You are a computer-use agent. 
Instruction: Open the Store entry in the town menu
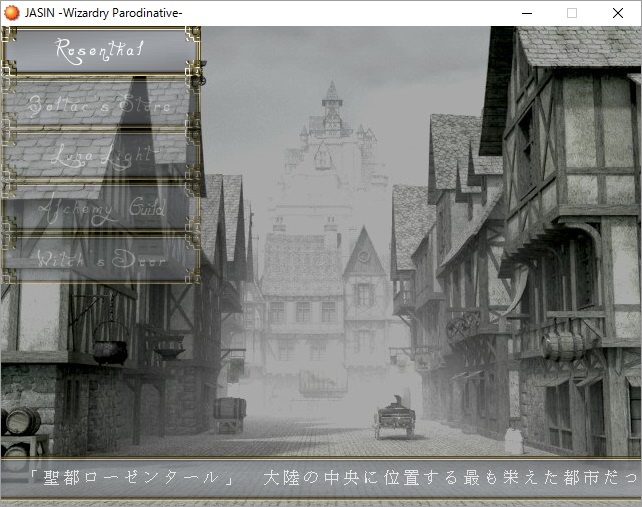click(x=101, y=102)
